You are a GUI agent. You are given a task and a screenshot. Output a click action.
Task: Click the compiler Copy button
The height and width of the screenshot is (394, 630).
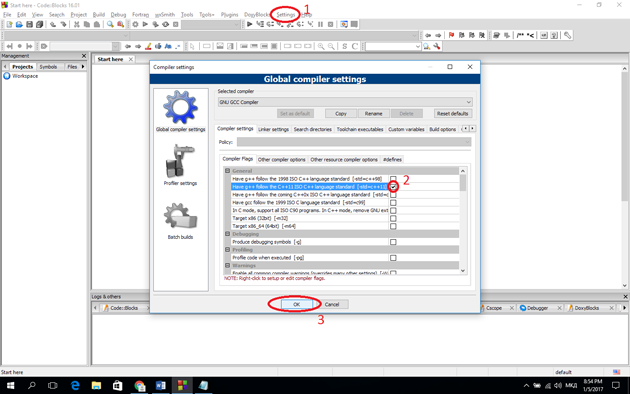pyautogui.click(x=341, y=114)
